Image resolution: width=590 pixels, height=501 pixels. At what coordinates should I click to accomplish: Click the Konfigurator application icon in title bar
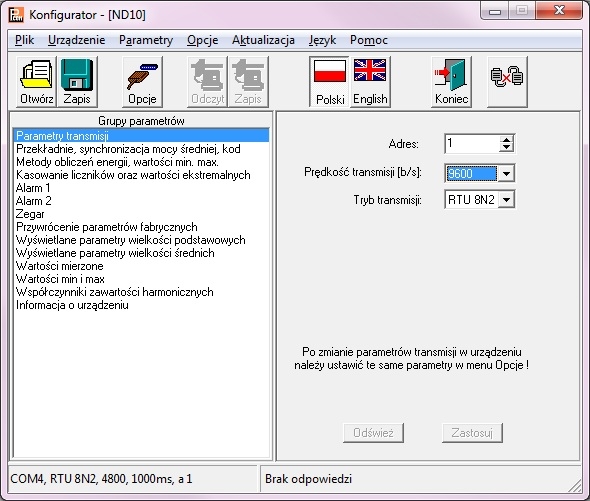pos(16,15)
